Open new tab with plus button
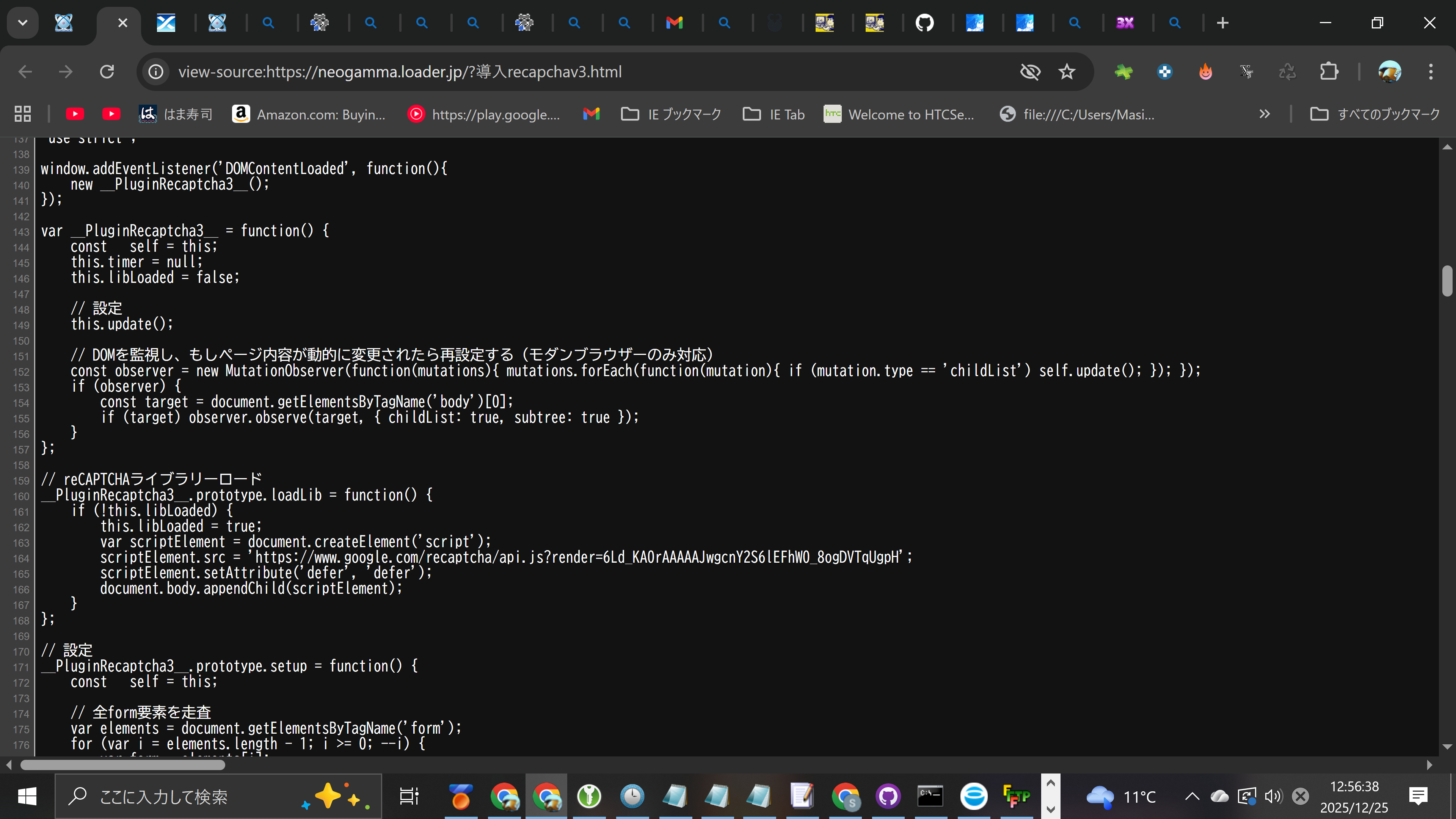Image resolution: width=1456 pixels, height=819 pixels. (x=1222, y=23)
